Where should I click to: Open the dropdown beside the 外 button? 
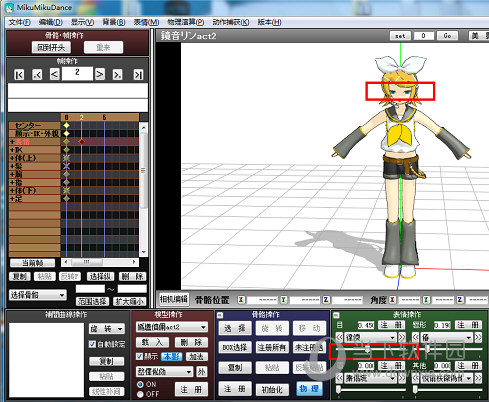point(164,371)
